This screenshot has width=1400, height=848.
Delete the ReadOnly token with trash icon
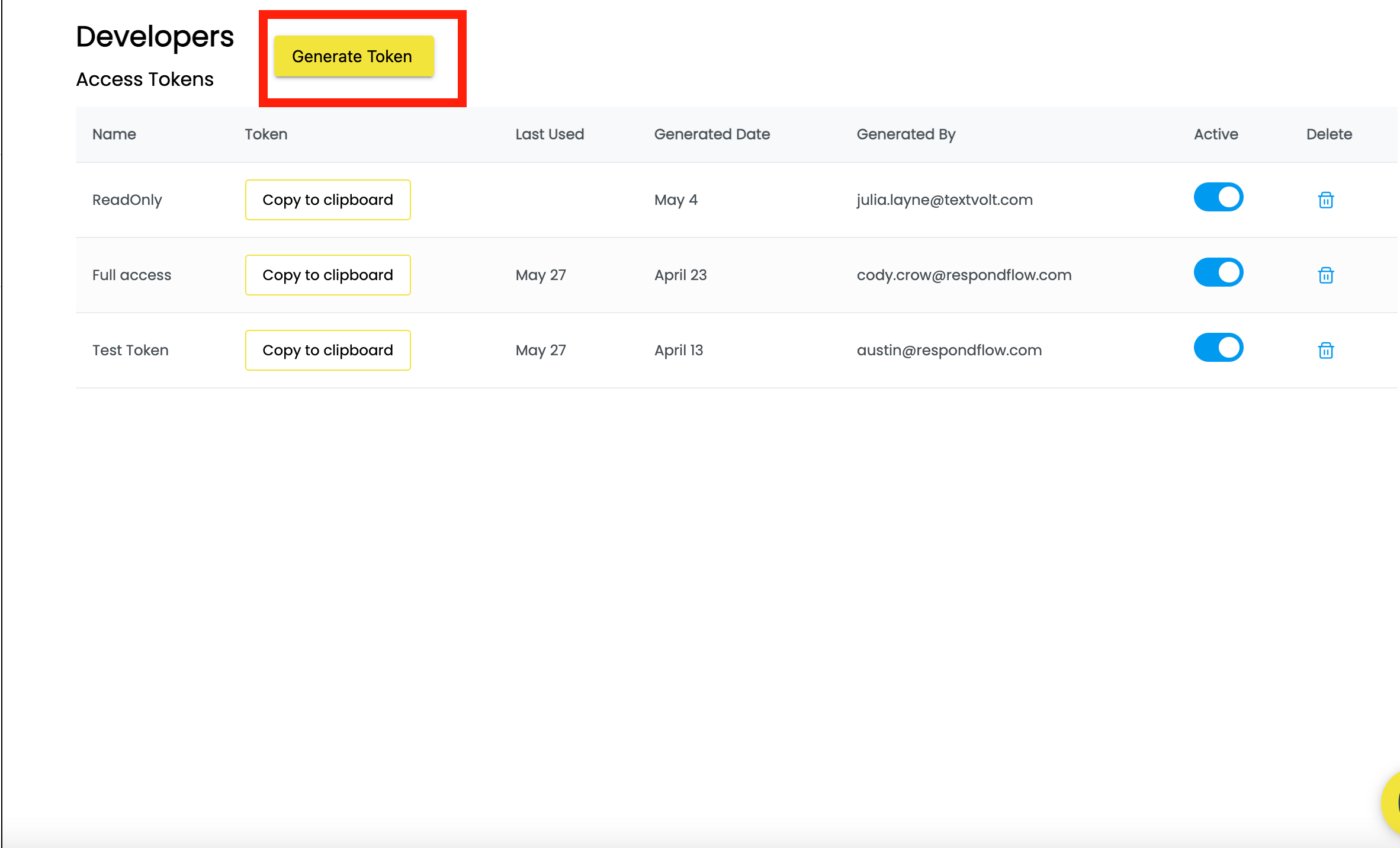pos(1325,200)
